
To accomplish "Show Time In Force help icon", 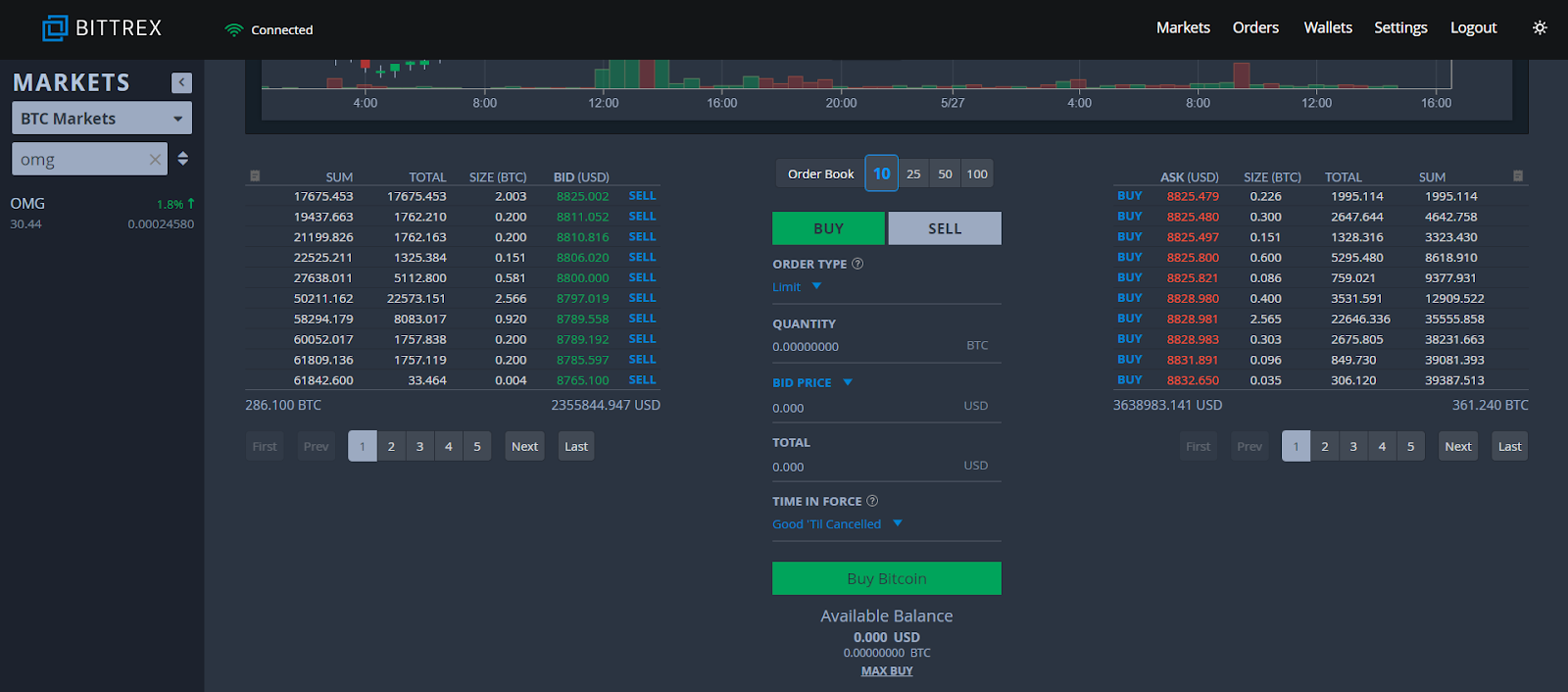I will 872,501.
